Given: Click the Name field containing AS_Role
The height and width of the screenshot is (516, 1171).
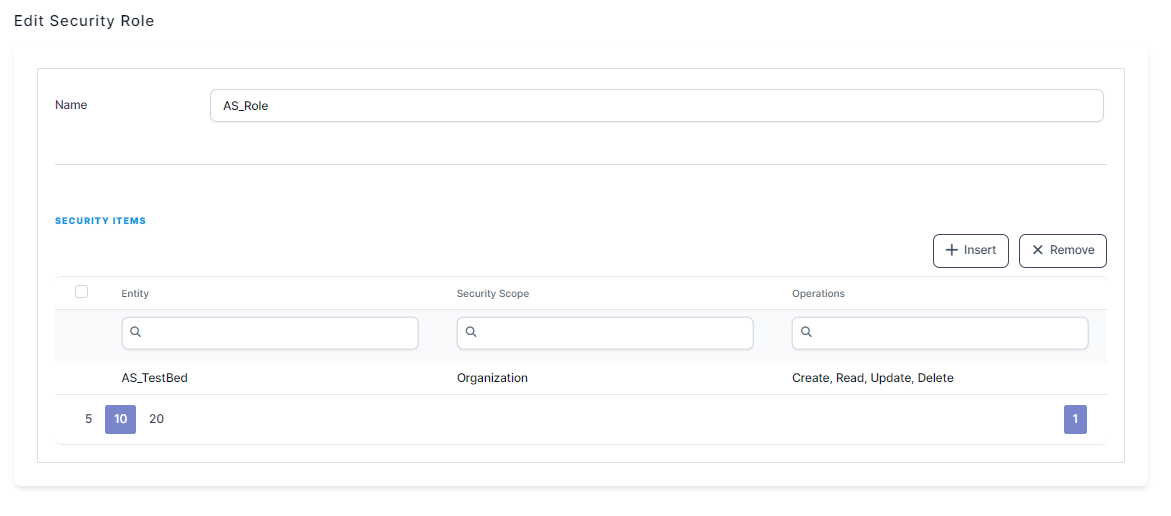Looking at the screenshot, I should (656, 106).
